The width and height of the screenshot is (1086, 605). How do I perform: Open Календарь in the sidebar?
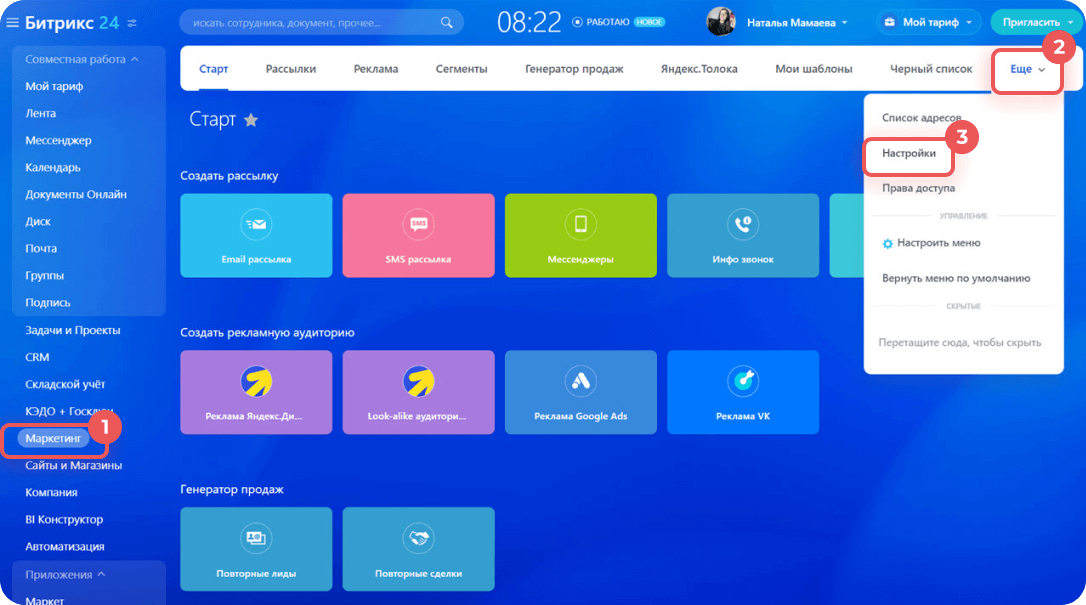[53, 168]
